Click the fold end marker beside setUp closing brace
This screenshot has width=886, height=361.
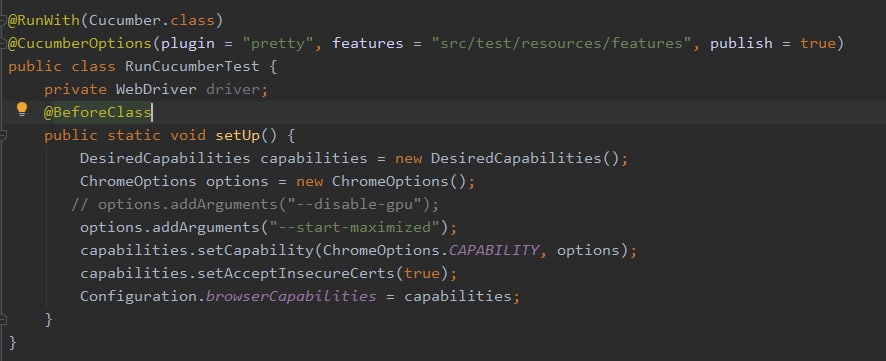(x=2, y=319)
